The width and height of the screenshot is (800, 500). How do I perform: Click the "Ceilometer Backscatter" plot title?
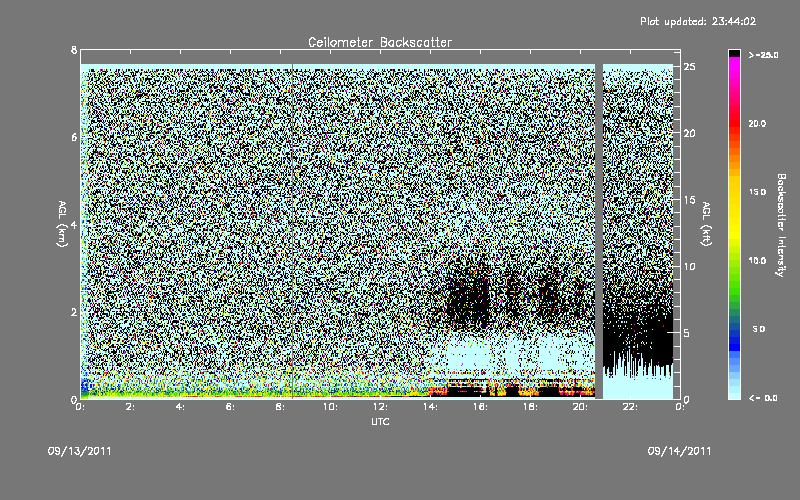pyautogui.click(x=380, y=42)
